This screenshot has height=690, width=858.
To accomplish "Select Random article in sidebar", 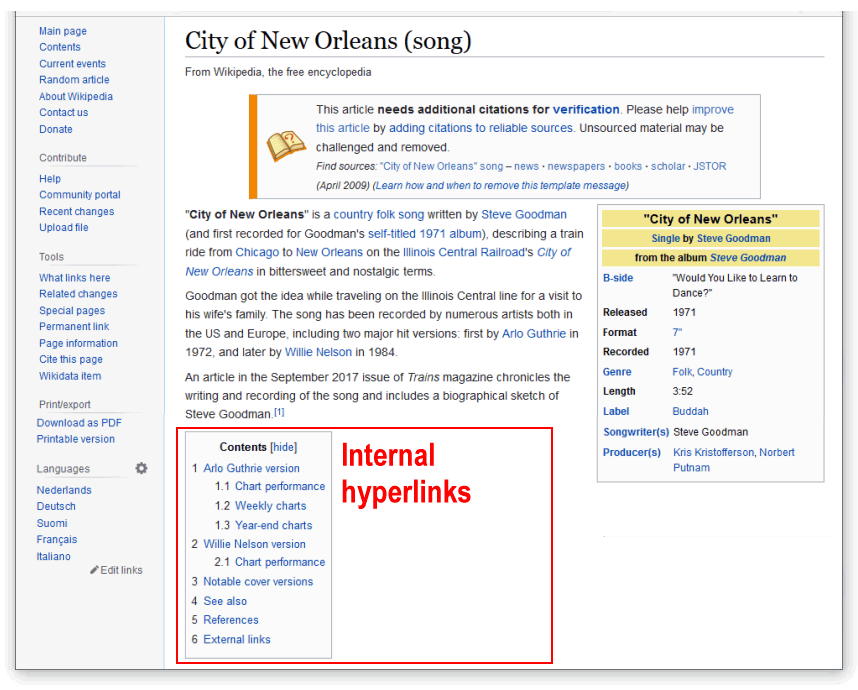I will point(74,80).
